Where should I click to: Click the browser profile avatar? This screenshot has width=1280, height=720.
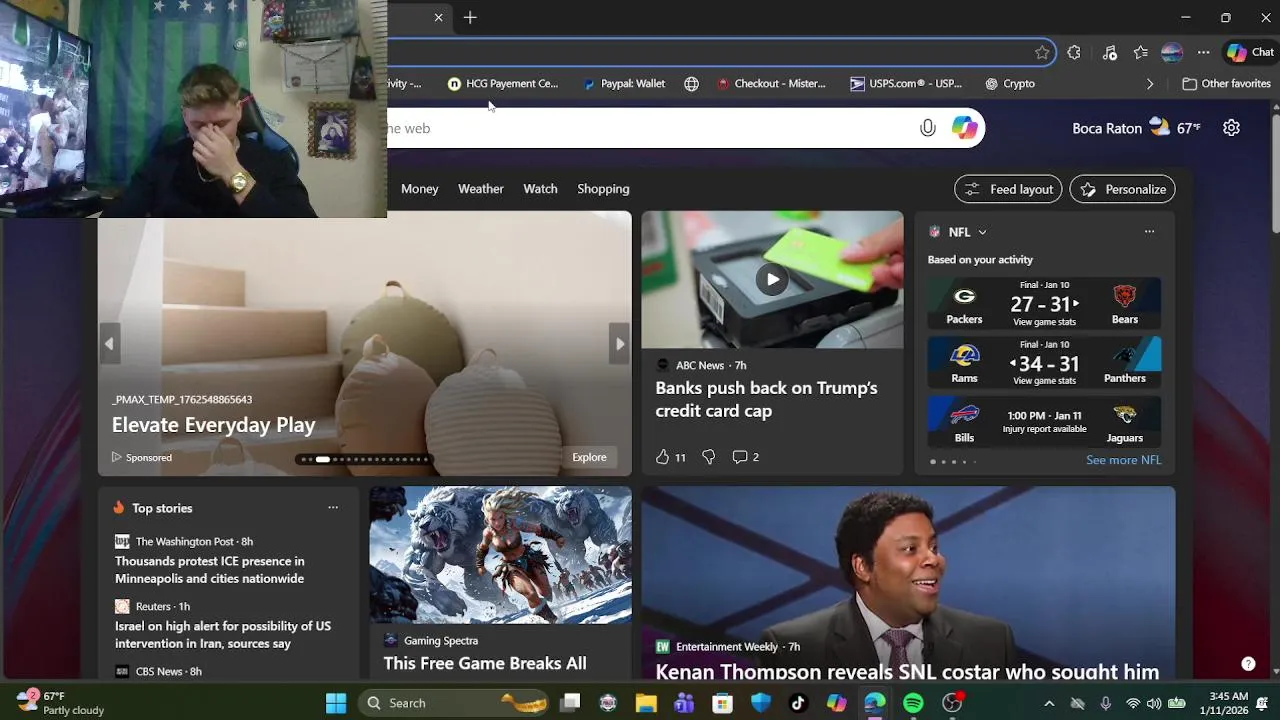(x=1172, y=53)
